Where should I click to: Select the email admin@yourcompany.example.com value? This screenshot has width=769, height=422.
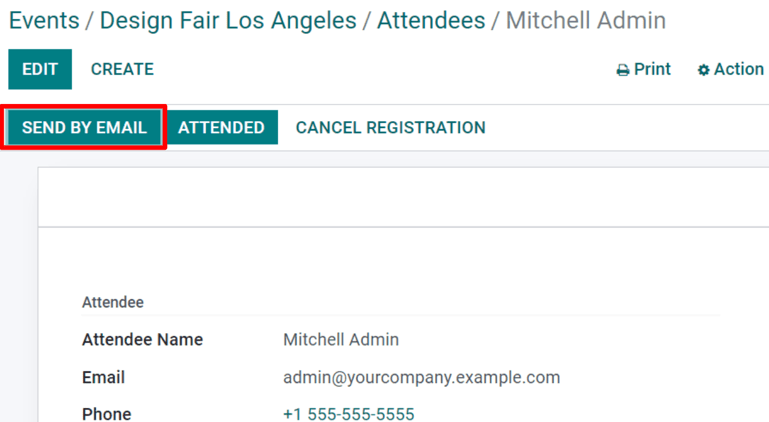point(421,378)
